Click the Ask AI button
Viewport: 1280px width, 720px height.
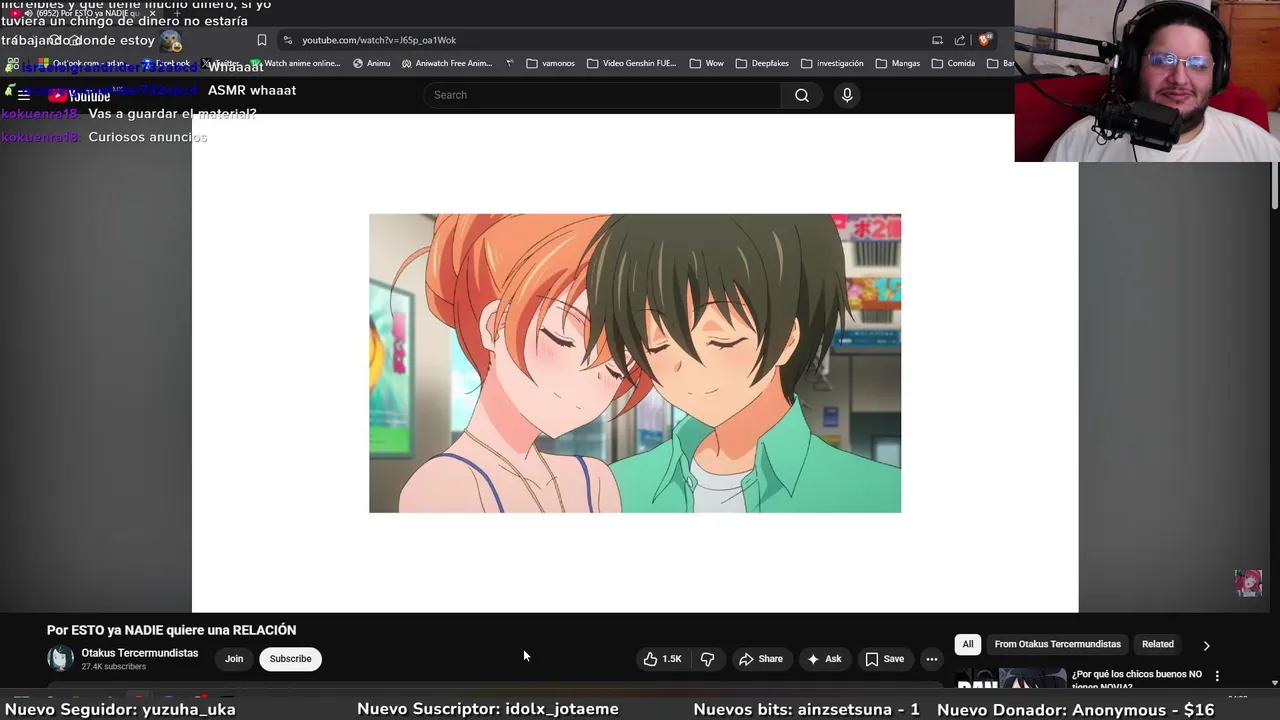click(x=825, y=659)
